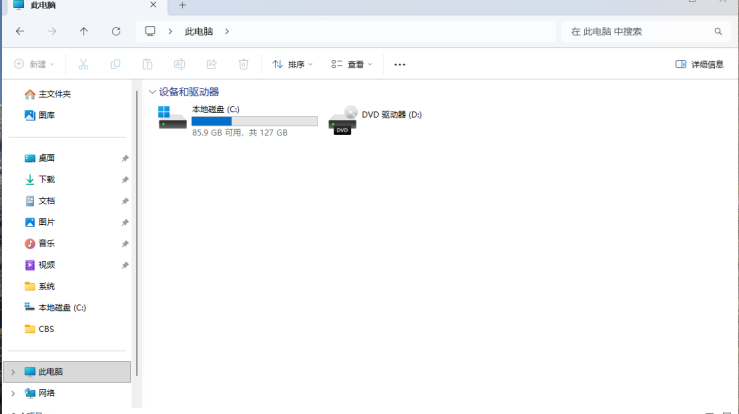This screenshot has width=739, height=414.
Task: Click 此电脑 breadcrumb in address bar
Action: 199,32
